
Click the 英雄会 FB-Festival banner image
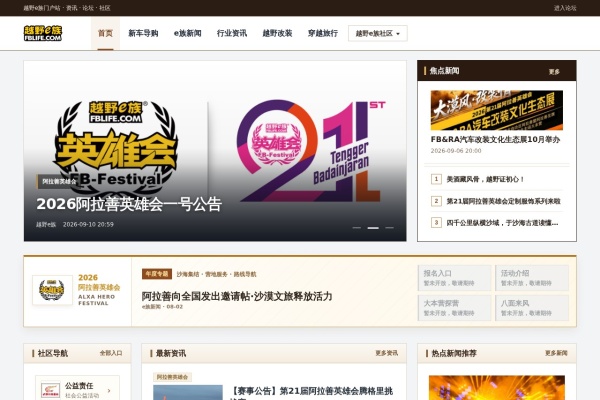pyautogui.click(x=215, y=151)
